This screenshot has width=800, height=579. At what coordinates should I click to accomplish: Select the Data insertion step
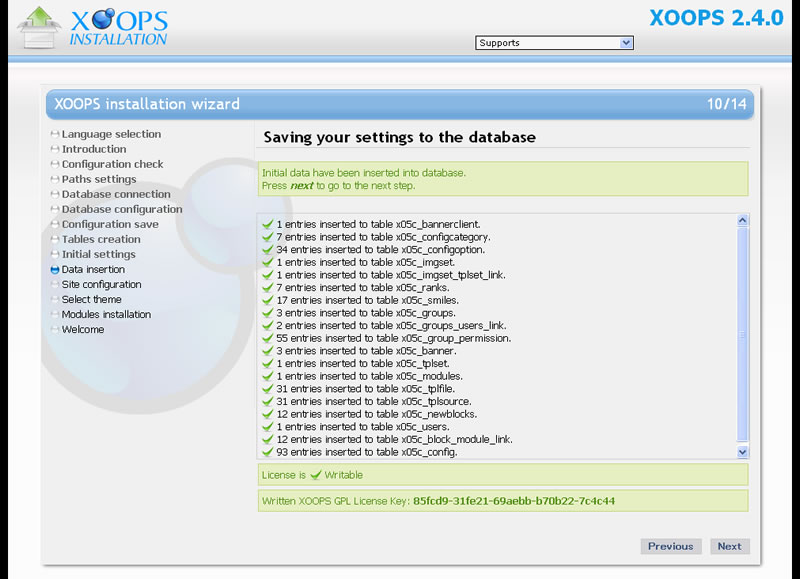(x=93, y=269)
